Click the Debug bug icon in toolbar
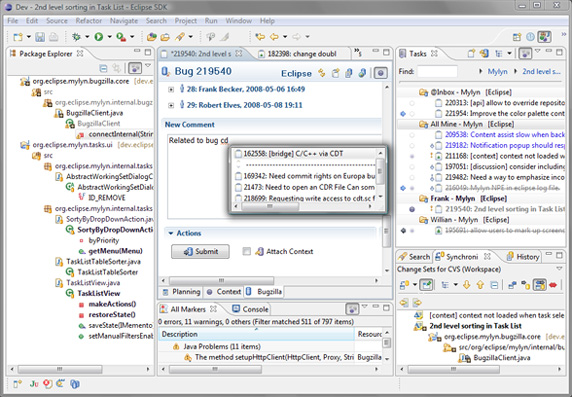The image size is (572, 397). click(x=77, y=36)
